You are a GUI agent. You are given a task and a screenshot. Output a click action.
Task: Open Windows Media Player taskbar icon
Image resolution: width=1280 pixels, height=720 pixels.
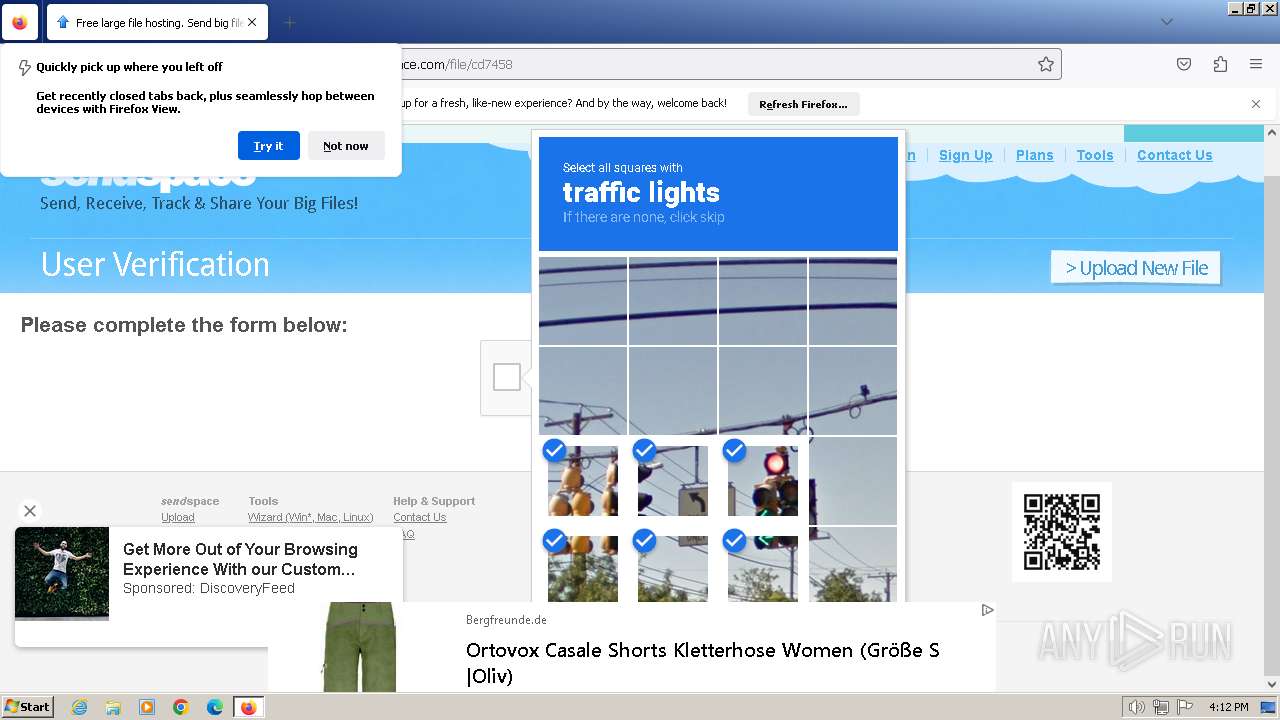click(147, 707)
